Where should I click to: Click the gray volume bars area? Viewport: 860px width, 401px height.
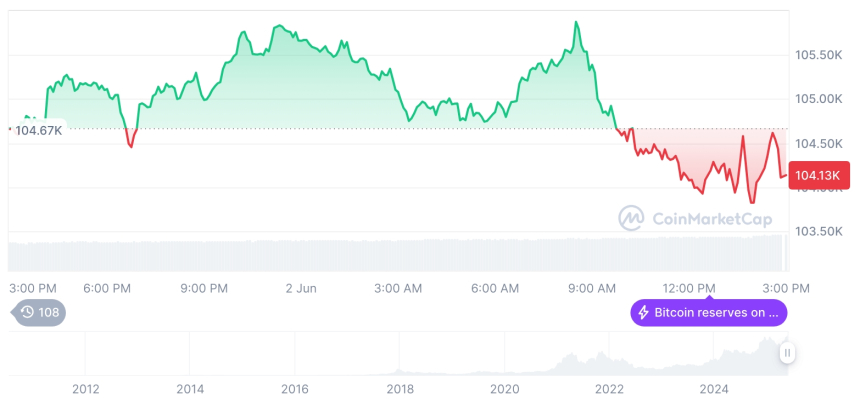(x=400, y=254)
